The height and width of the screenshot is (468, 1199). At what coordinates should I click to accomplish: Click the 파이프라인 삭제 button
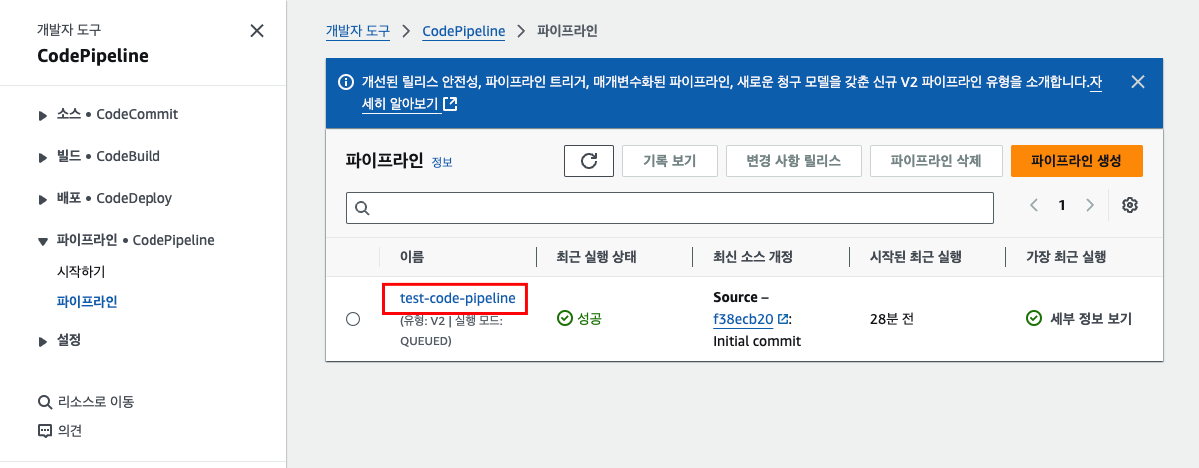click(x=936, y=161)
